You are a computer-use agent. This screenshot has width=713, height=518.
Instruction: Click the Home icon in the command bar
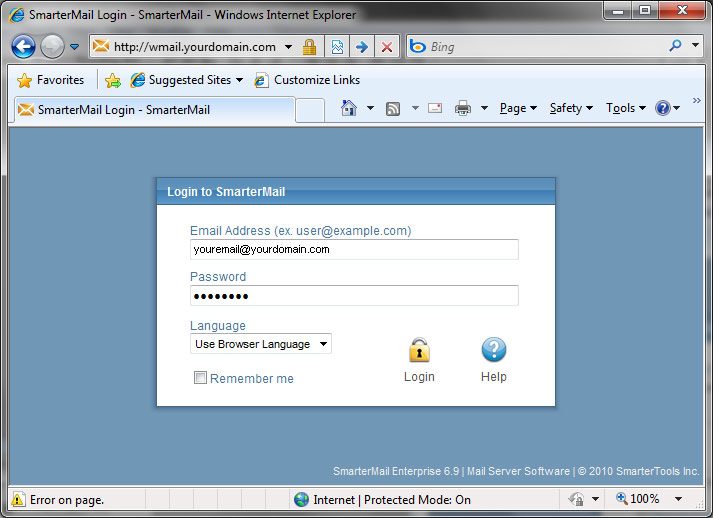click(348, 108)
